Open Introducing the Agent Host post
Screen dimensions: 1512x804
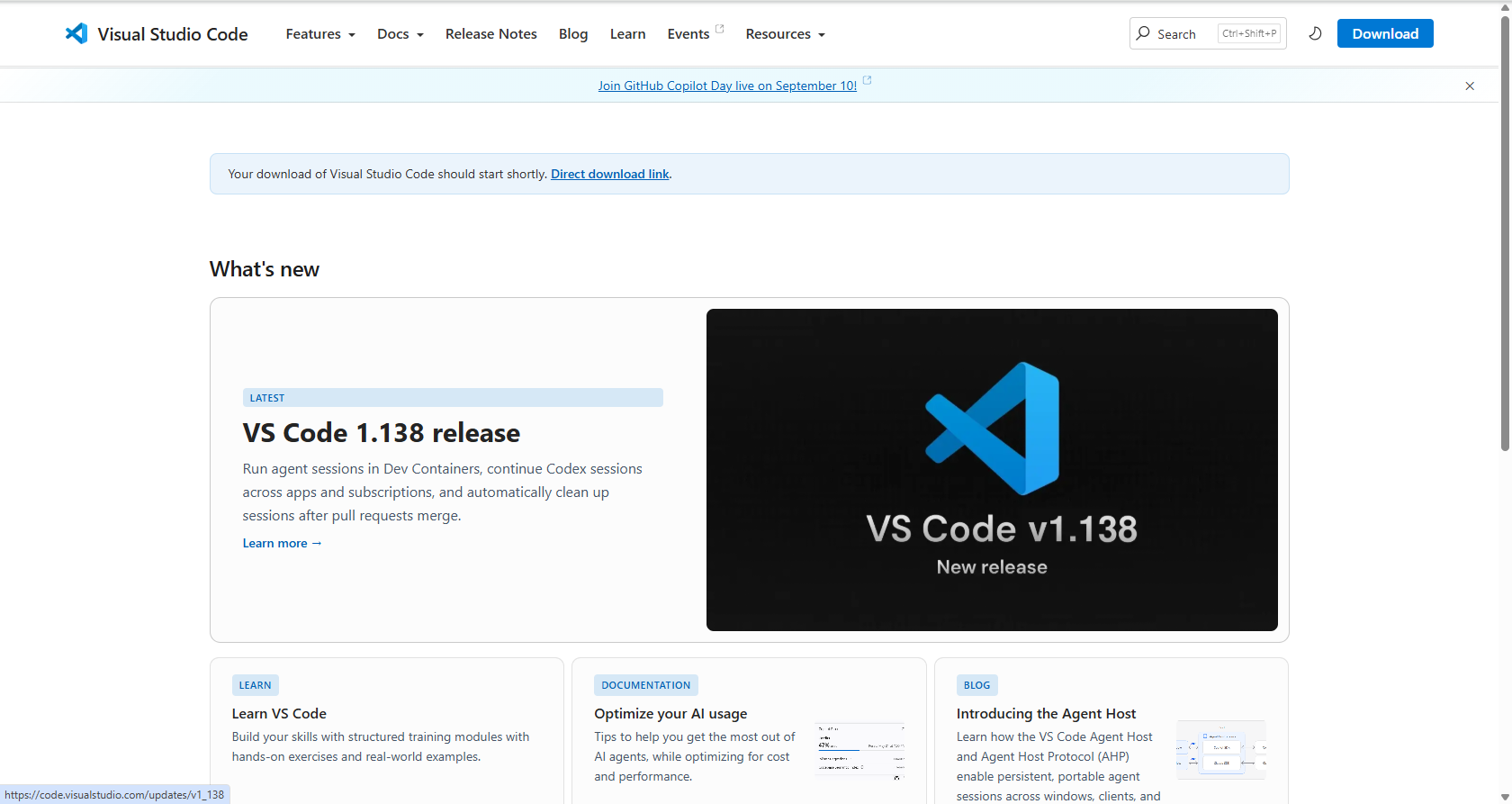click(x=1046, y=713)
